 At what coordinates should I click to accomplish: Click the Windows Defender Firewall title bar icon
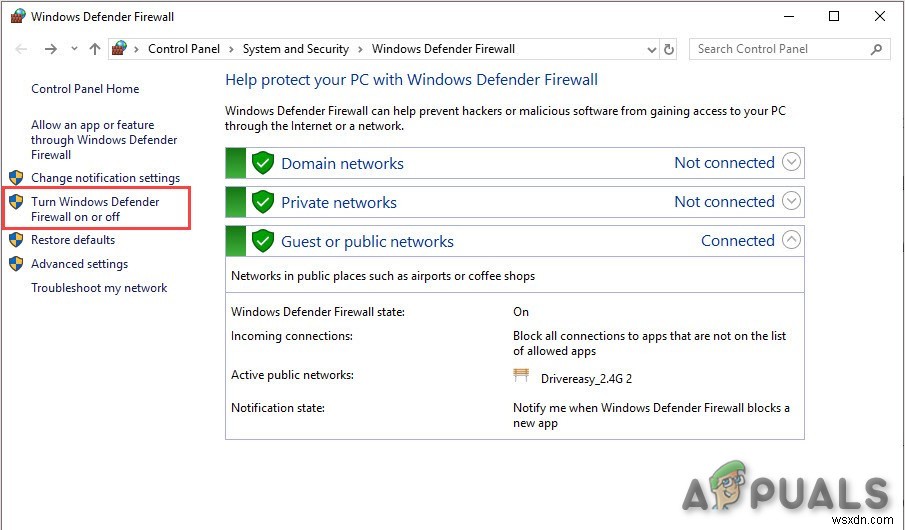coord(17,16)
